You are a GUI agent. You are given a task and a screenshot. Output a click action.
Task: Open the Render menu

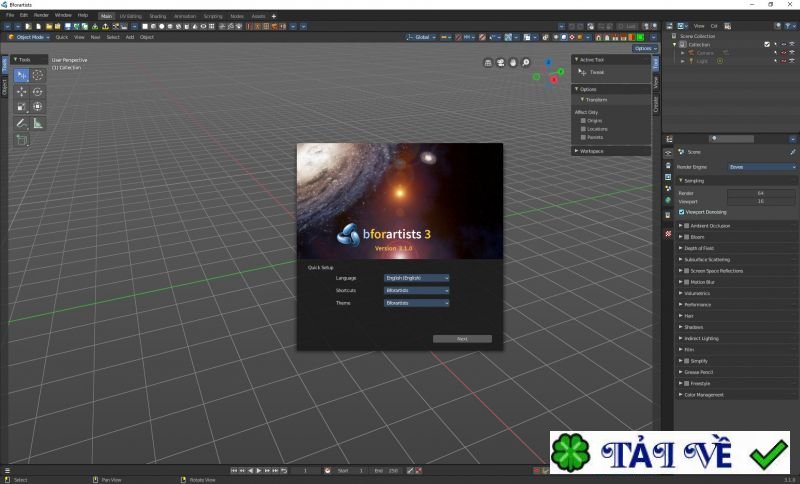[x=41, y=15]
